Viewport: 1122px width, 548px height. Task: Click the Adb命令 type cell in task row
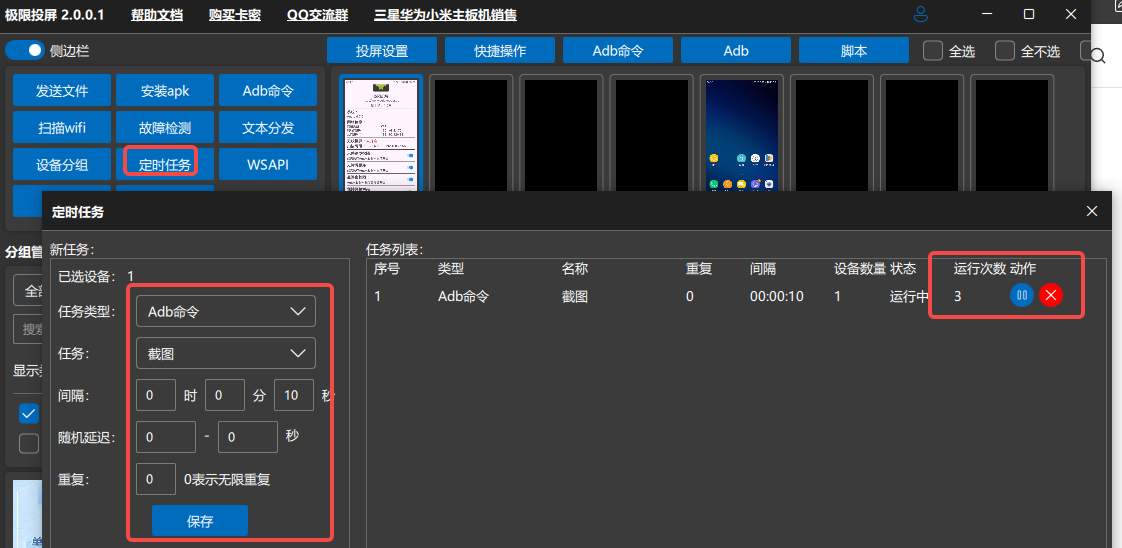point(463,295)
